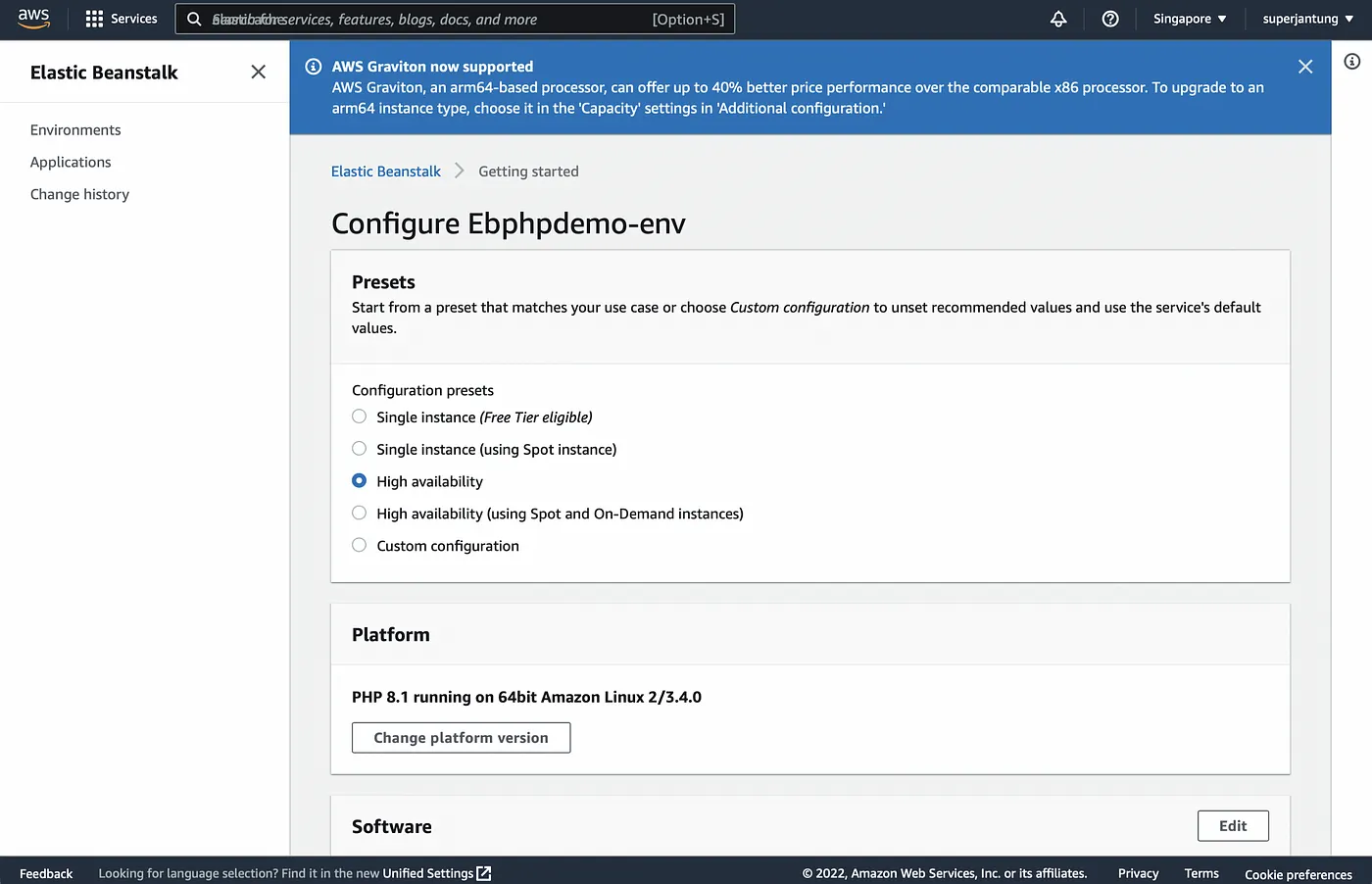Click the info icon in Graviton banner
The height and width of the screenshot is (884, 1372).
pyautogui.click(x=314, y=67)
